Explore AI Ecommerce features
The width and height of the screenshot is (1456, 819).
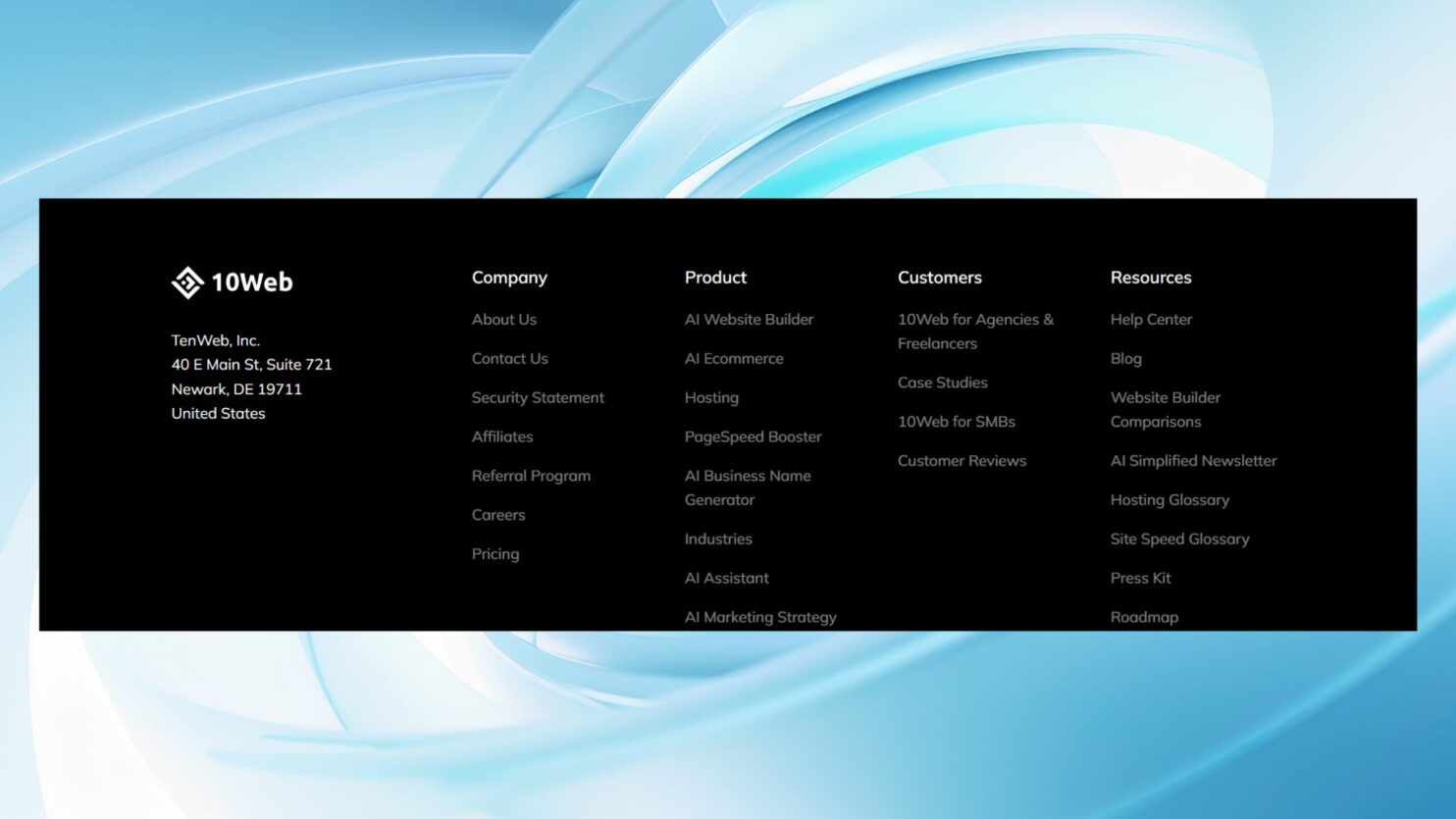(x=734, y=358)
